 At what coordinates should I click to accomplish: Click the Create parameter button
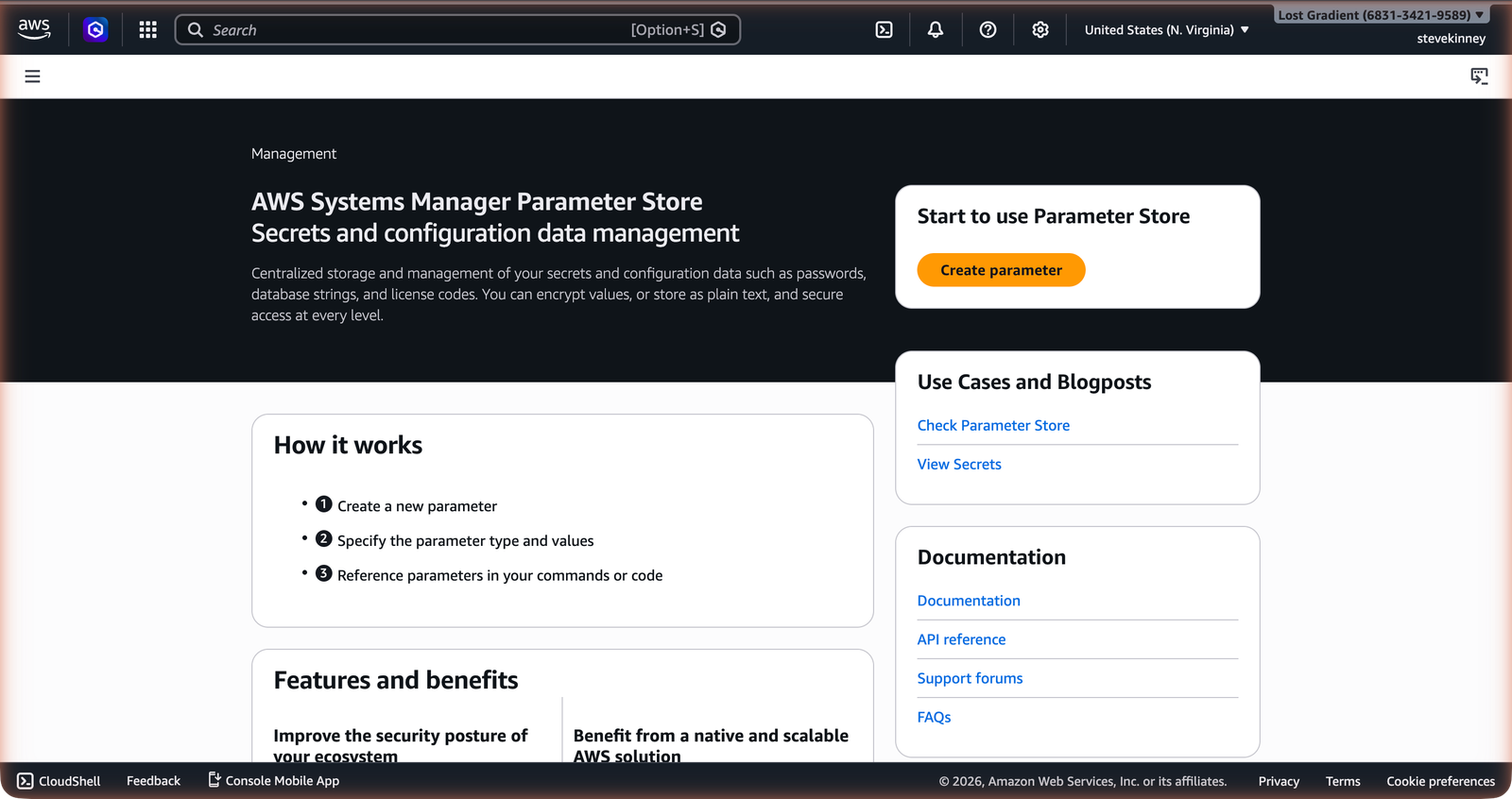(x=1001, y=270)
